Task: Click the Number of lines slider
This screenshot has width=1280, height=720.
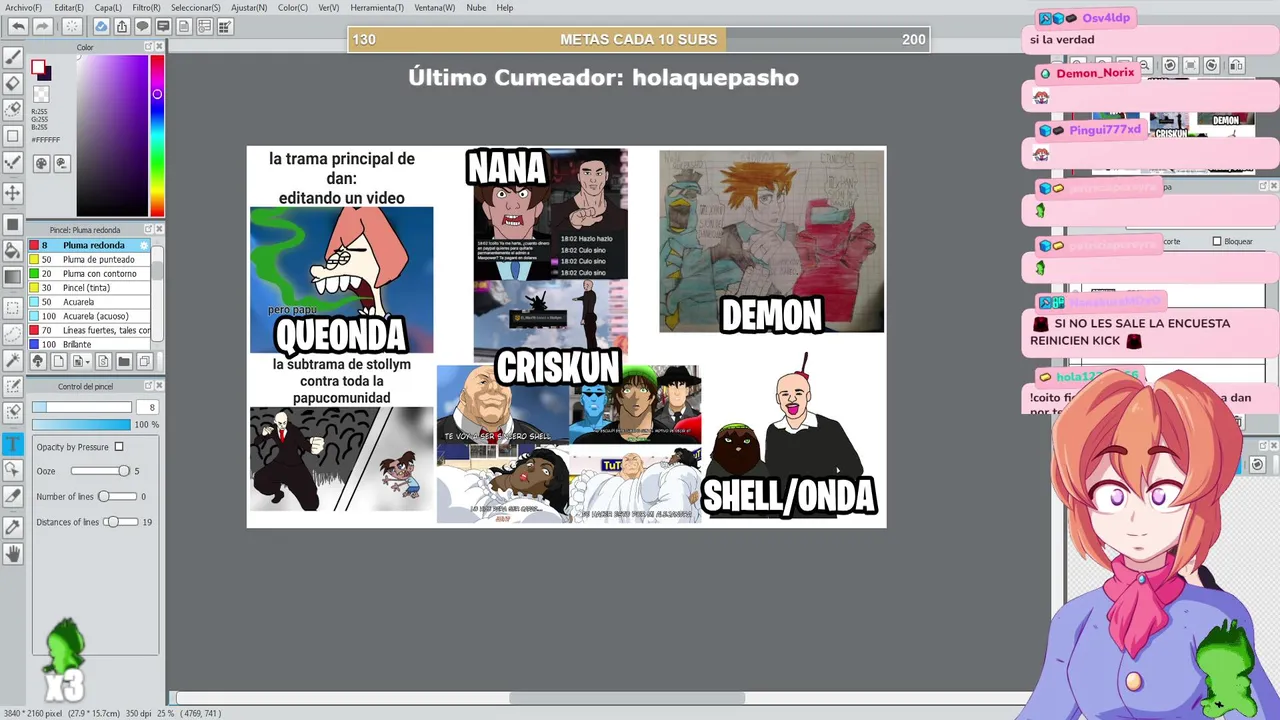Action: [117, 496]
